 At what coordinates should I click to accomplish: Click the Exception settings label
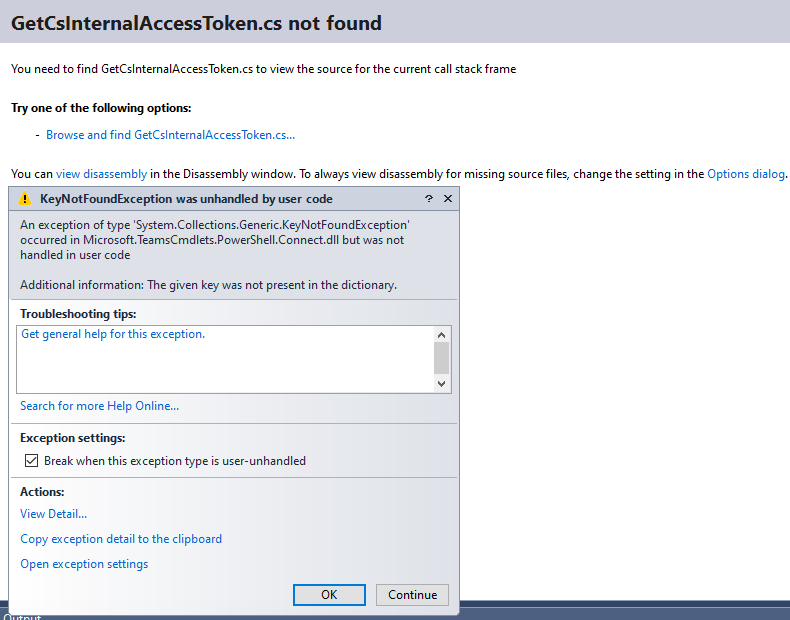coord(73,438)
